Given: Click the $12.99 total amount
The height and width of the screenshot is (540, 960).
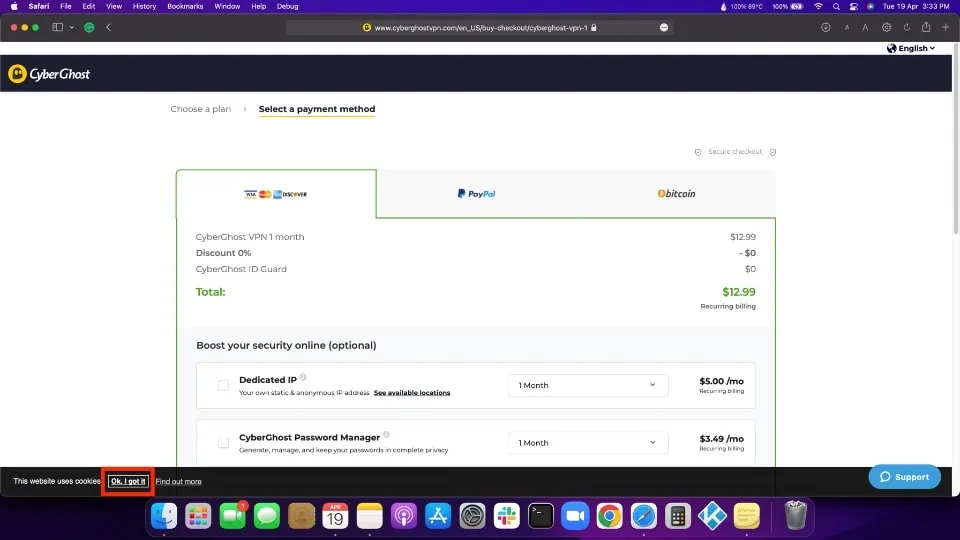Looking at the screenshot, I should pos(739,292).
